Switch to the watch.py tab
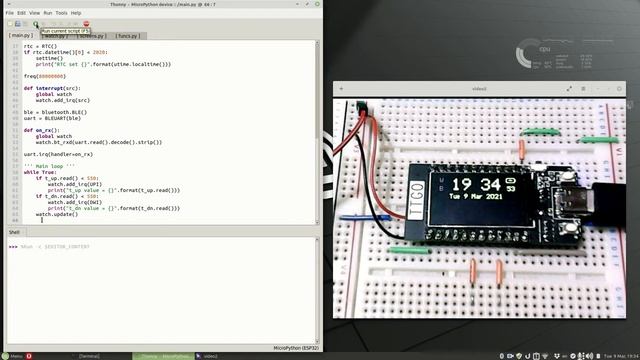 pyautogui.click(x=56, y=36)
